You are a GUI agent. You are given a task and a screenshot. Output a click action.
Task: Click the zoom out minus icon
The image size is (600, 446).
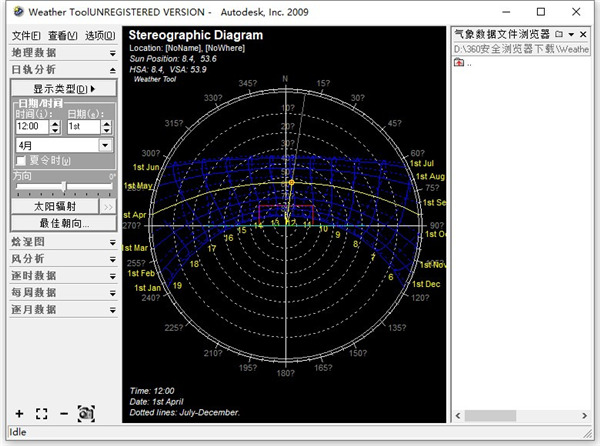[x=63, y=413]
